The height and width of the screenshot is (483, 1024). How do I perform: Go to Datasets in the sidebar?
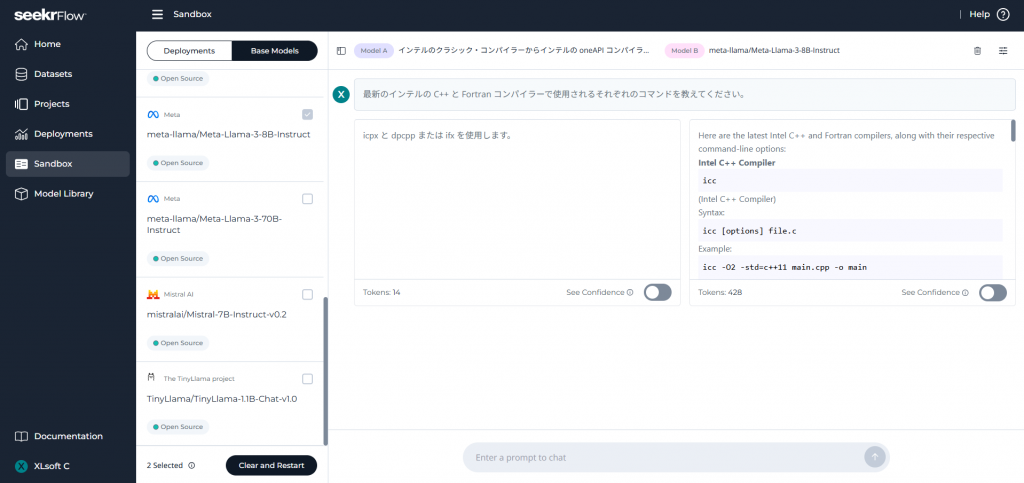point(68,74)
